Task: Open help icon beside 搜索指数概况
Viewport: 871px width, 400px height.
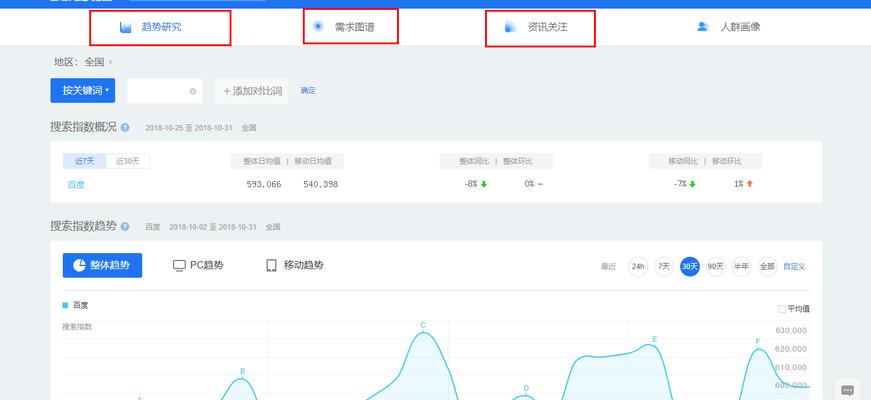Action: coord(125,128)
